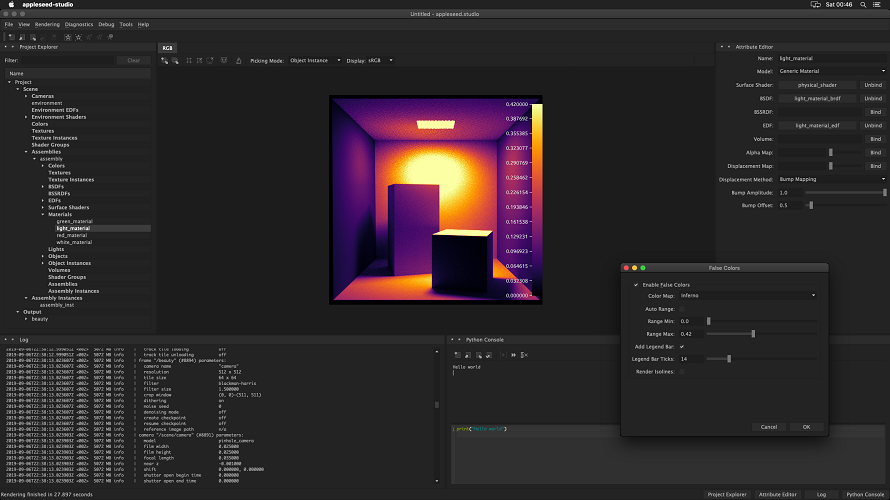The image size is (890, 500).
Task: Disable the Enable False Colors checkbox
Action: [636, 284]
